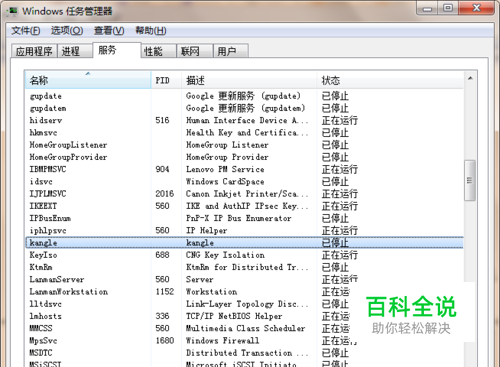The image size is (500, 367).
Task: Select the 服务 tab
Action: [117, 50]
